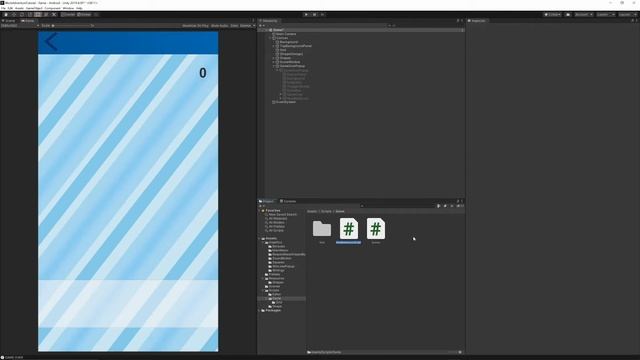The image size is (640, 360).
Task: Open the File menu
Action: (3, 8)
